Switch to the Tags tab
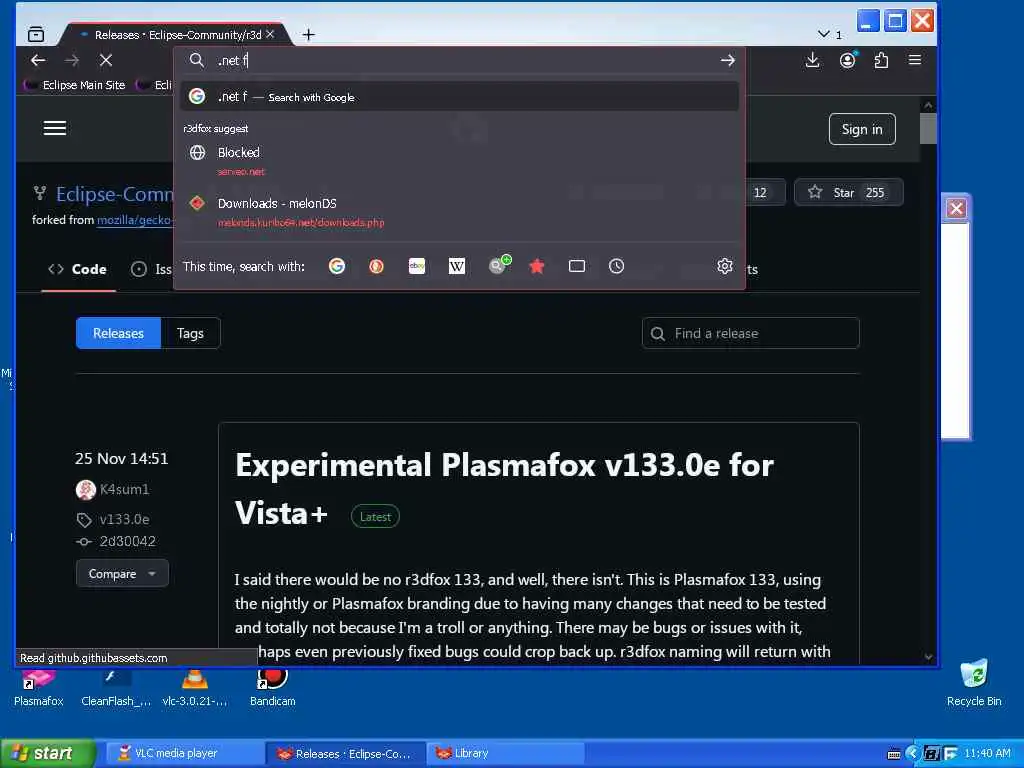This screenshot has width=1024, height=768. click(190, 333)
